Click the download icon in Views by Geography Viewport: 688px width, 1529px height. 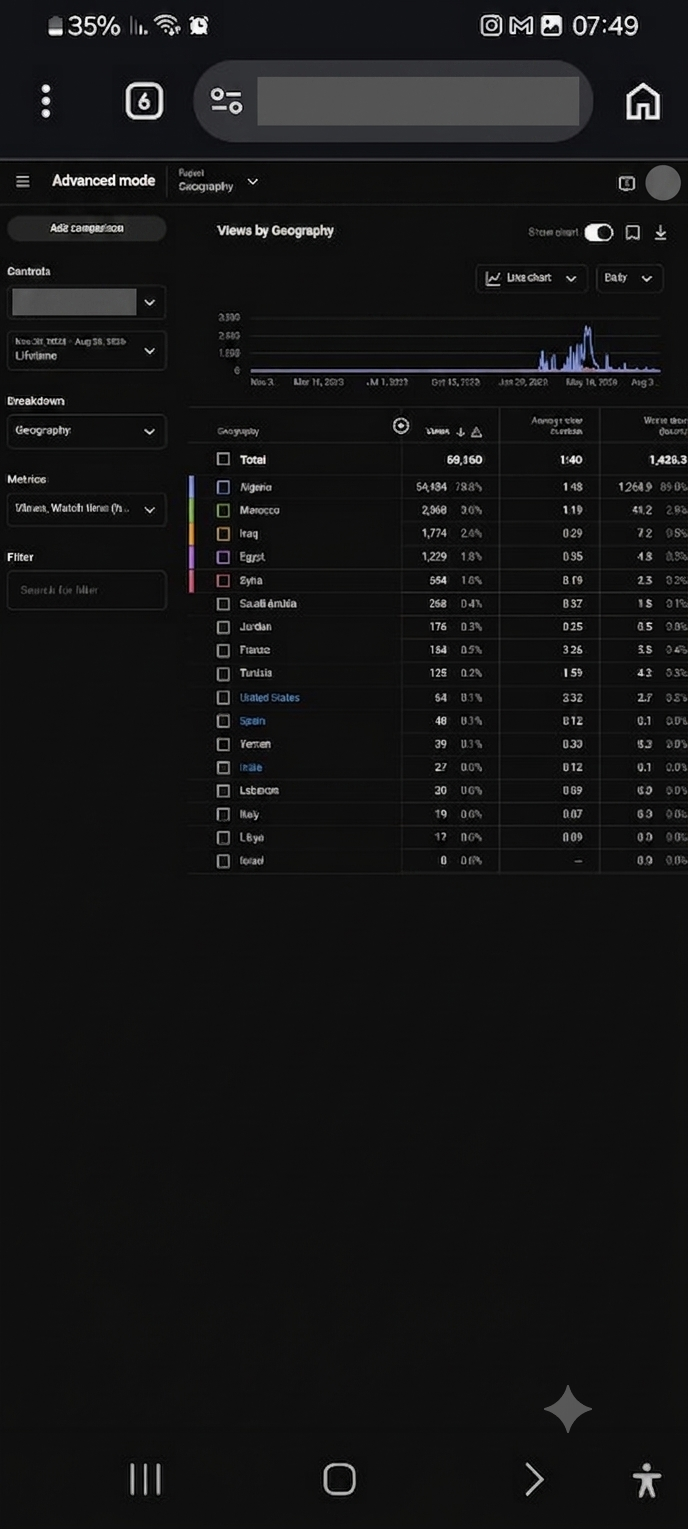(x=660, y=233)
